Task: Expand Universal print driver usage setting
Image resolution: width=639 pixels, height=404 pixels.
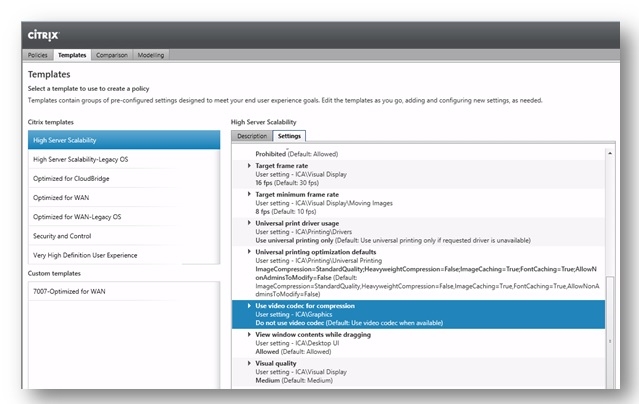Action: [x=249, y=223]
